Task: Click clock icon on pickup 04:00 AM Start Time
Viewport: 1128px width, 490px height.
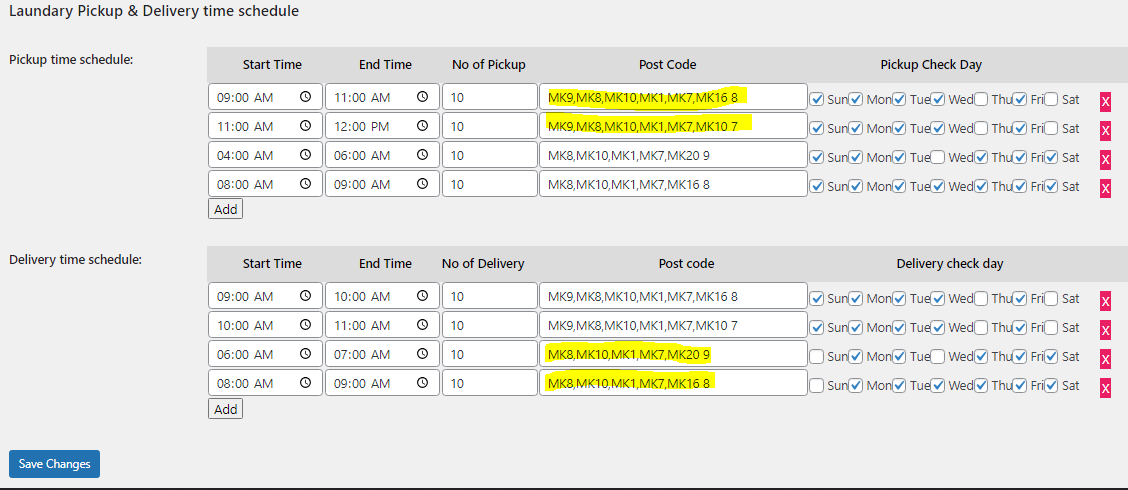Action: [x=305, y=156]
